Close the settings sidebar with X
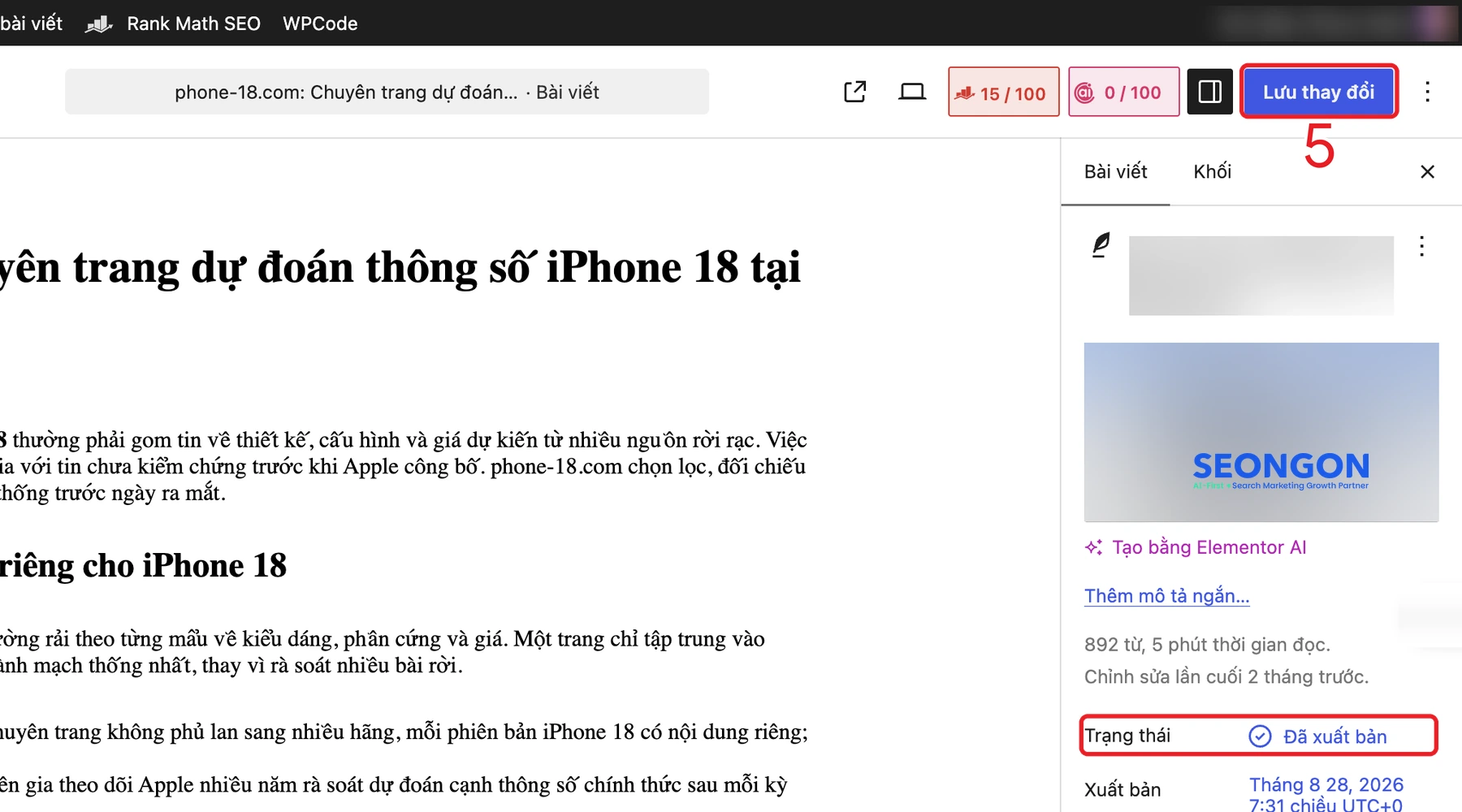This screenshot has height=812, width=1462. point(1427,171)
